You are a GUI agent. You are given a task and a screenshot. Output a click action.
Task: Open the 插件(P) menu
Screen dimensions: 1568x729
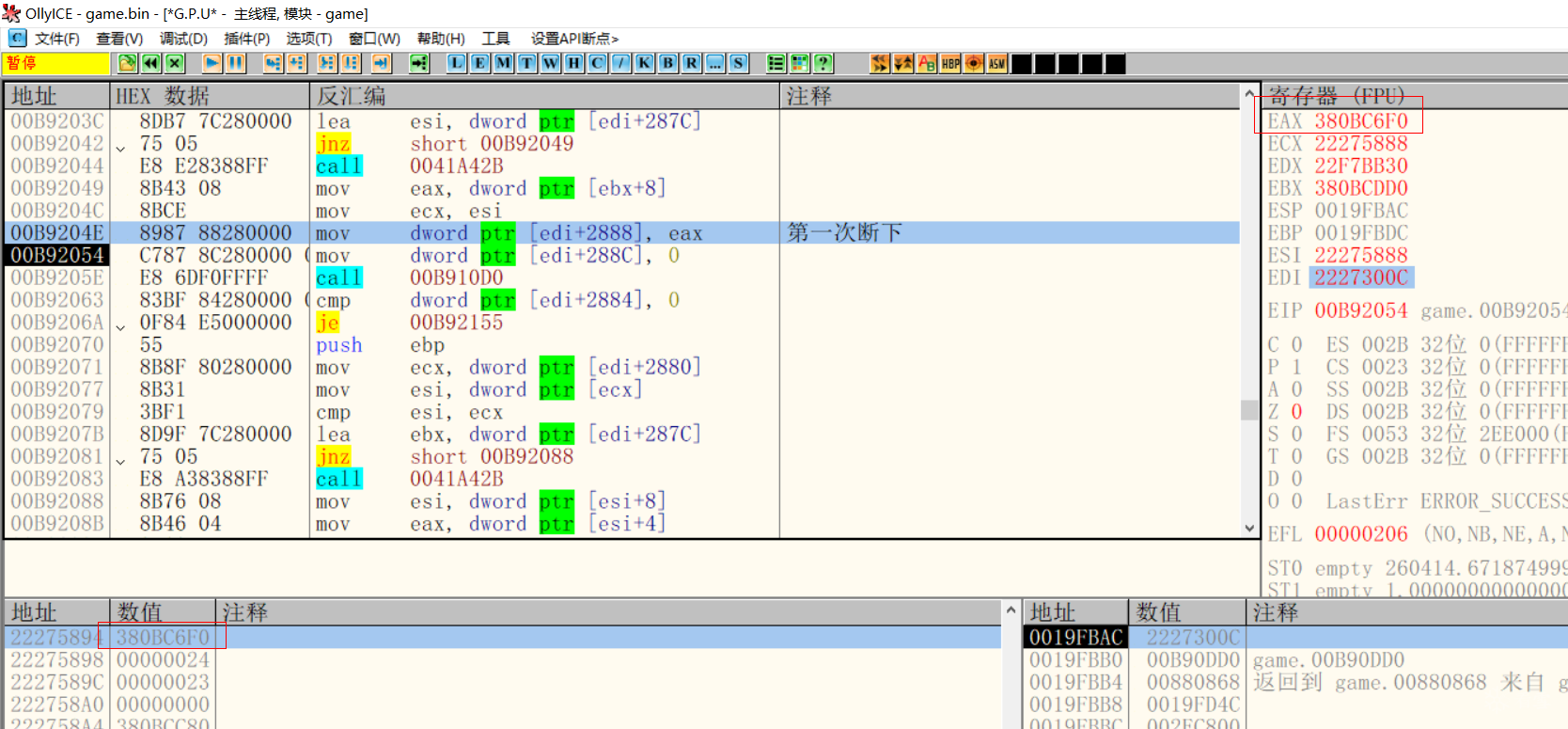click(x=247, y=39)
